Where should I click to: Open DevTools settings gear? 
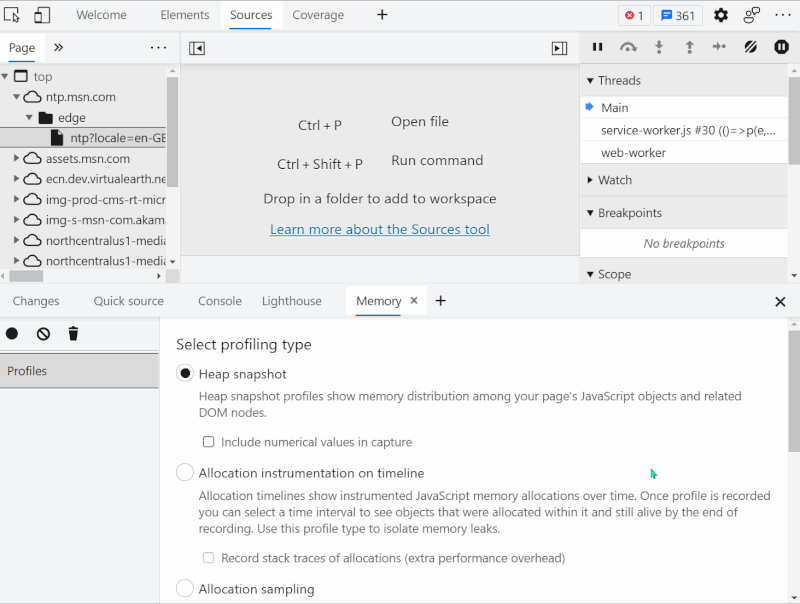point(720,15)
